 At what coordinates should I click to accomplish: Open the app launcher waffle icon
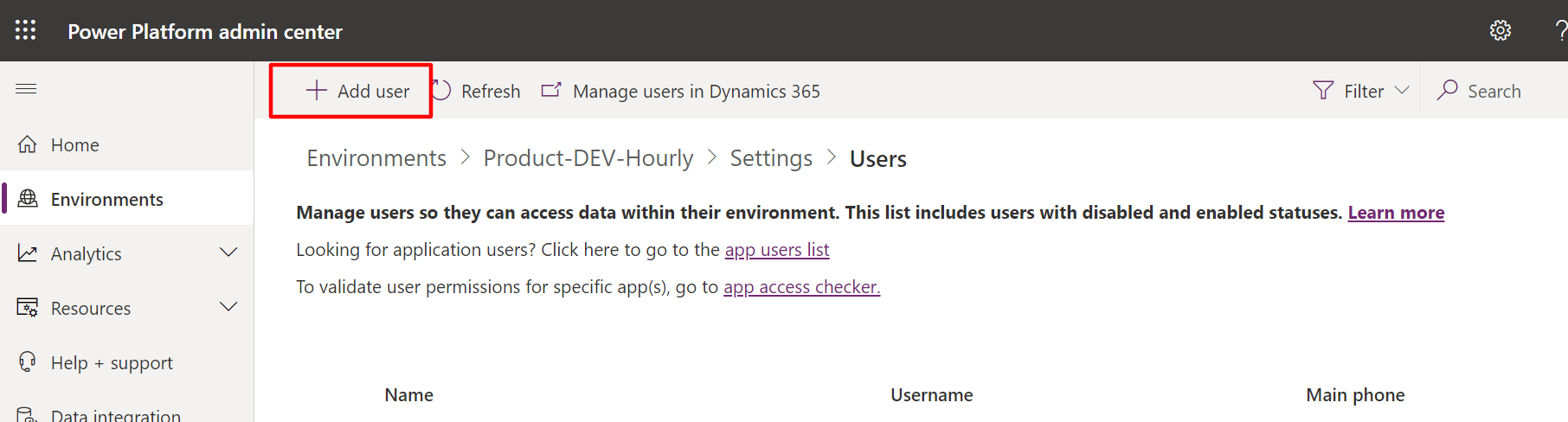coord(26,30)
